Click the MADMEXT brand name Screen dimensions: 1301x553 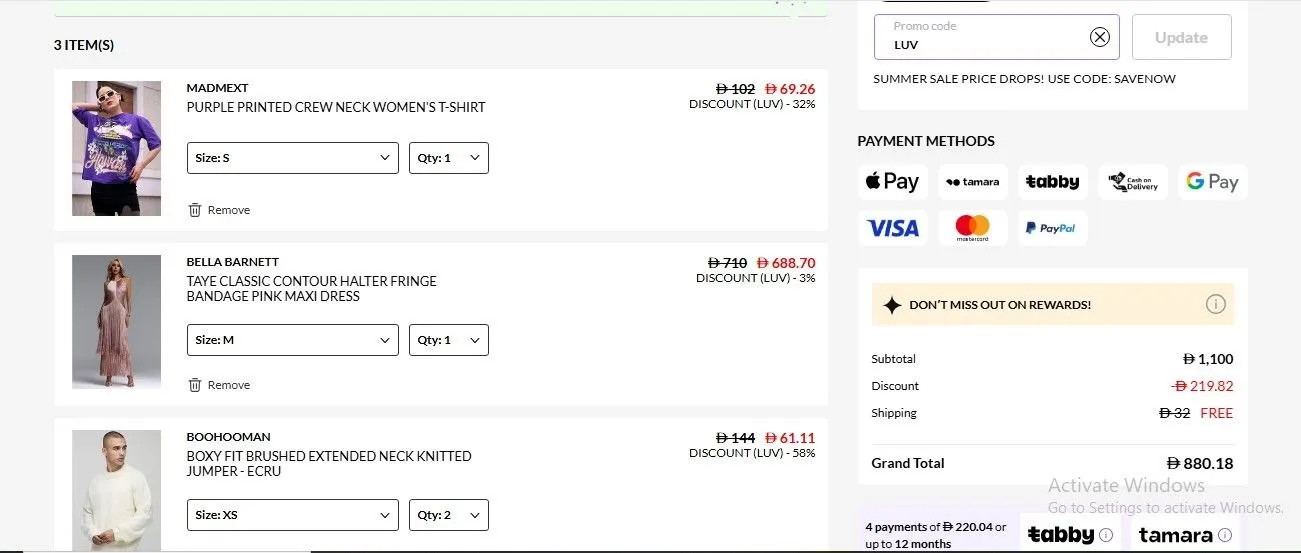pos(217,88)
